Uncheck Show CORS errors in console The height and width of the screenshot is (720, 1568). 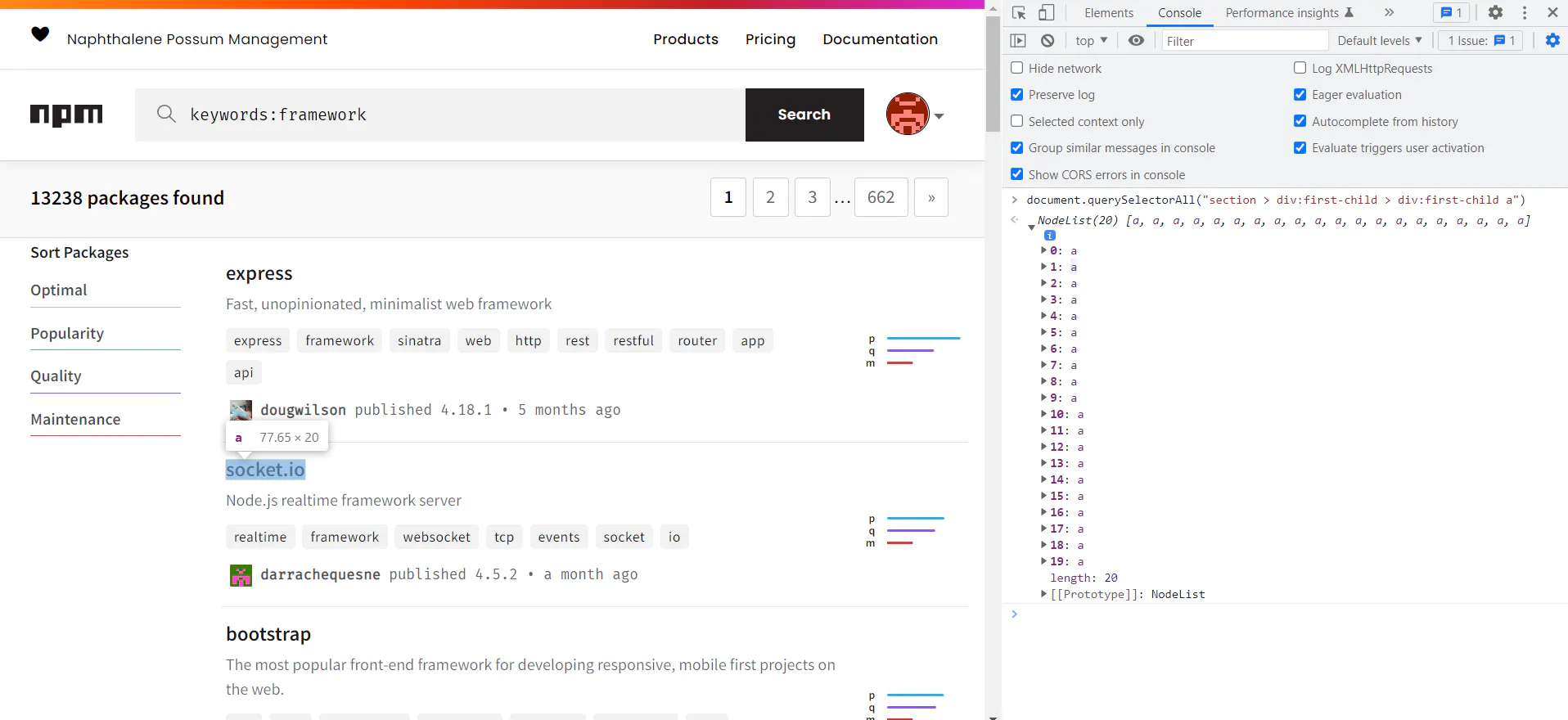tap(1017, 174)
